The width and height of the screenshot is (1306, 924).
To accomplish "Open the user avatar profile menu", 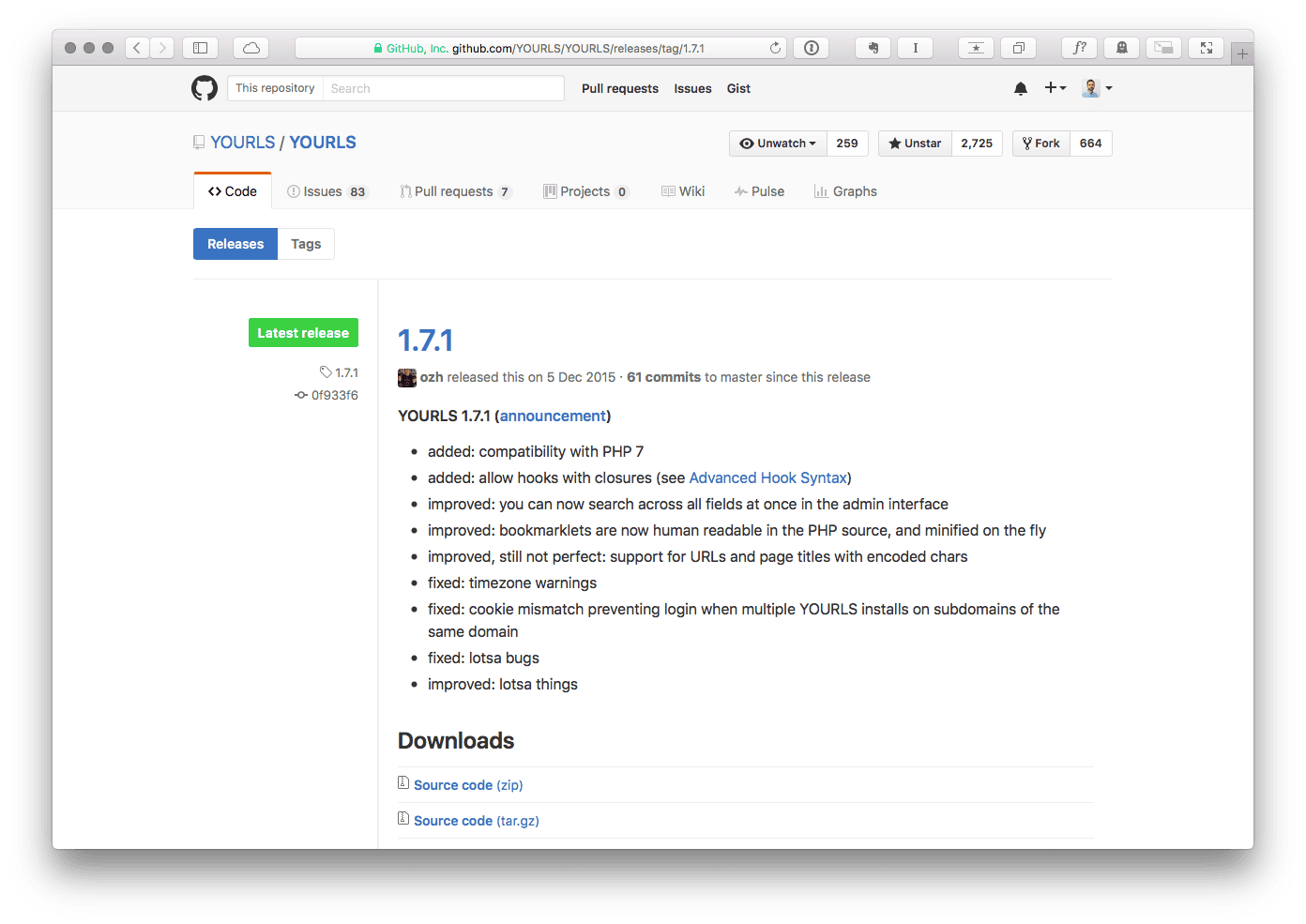I will coord(1097,88).
